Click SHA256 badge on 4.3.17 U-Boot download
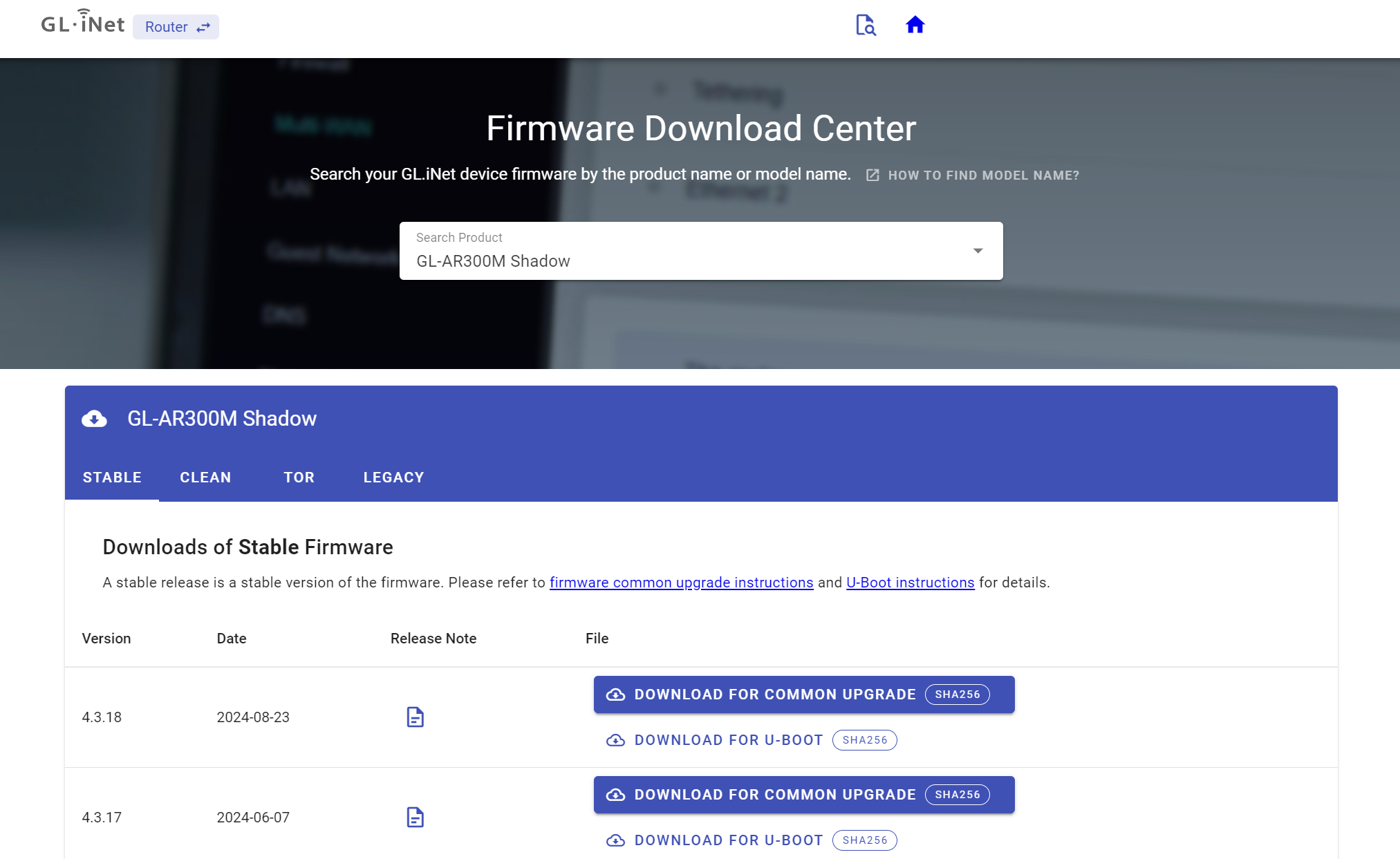This screenshot has width=1400, height=859. coord(864,840)
